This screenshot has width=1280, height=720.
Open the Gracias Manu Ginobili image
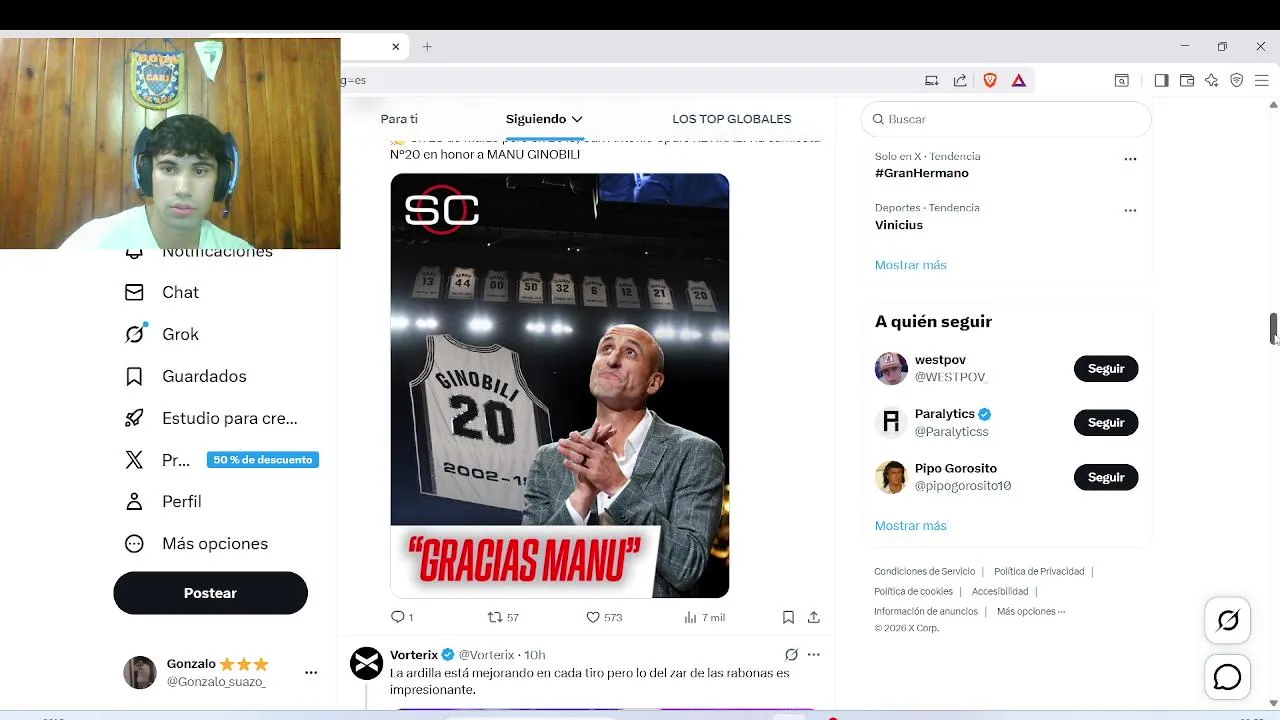(x=559, y=385)
